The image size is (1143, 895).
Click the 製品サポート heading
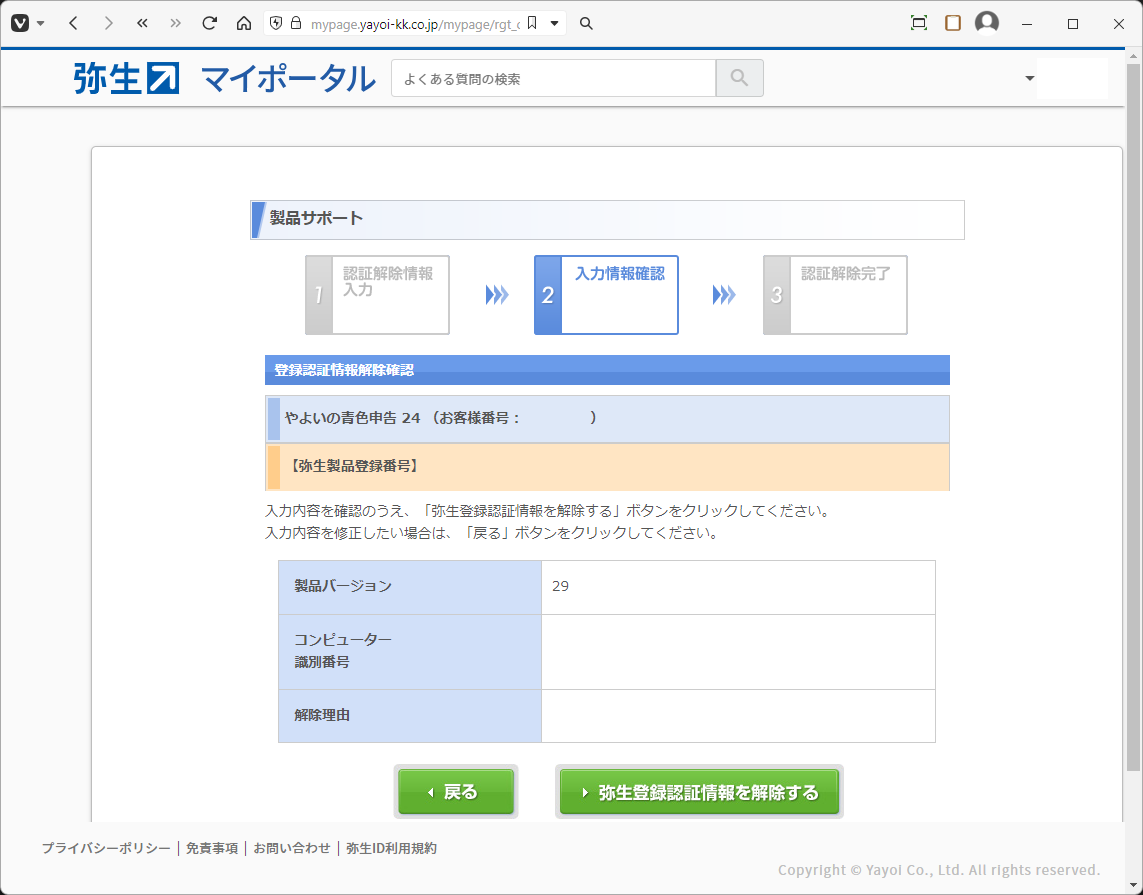[x=316, y=218]
